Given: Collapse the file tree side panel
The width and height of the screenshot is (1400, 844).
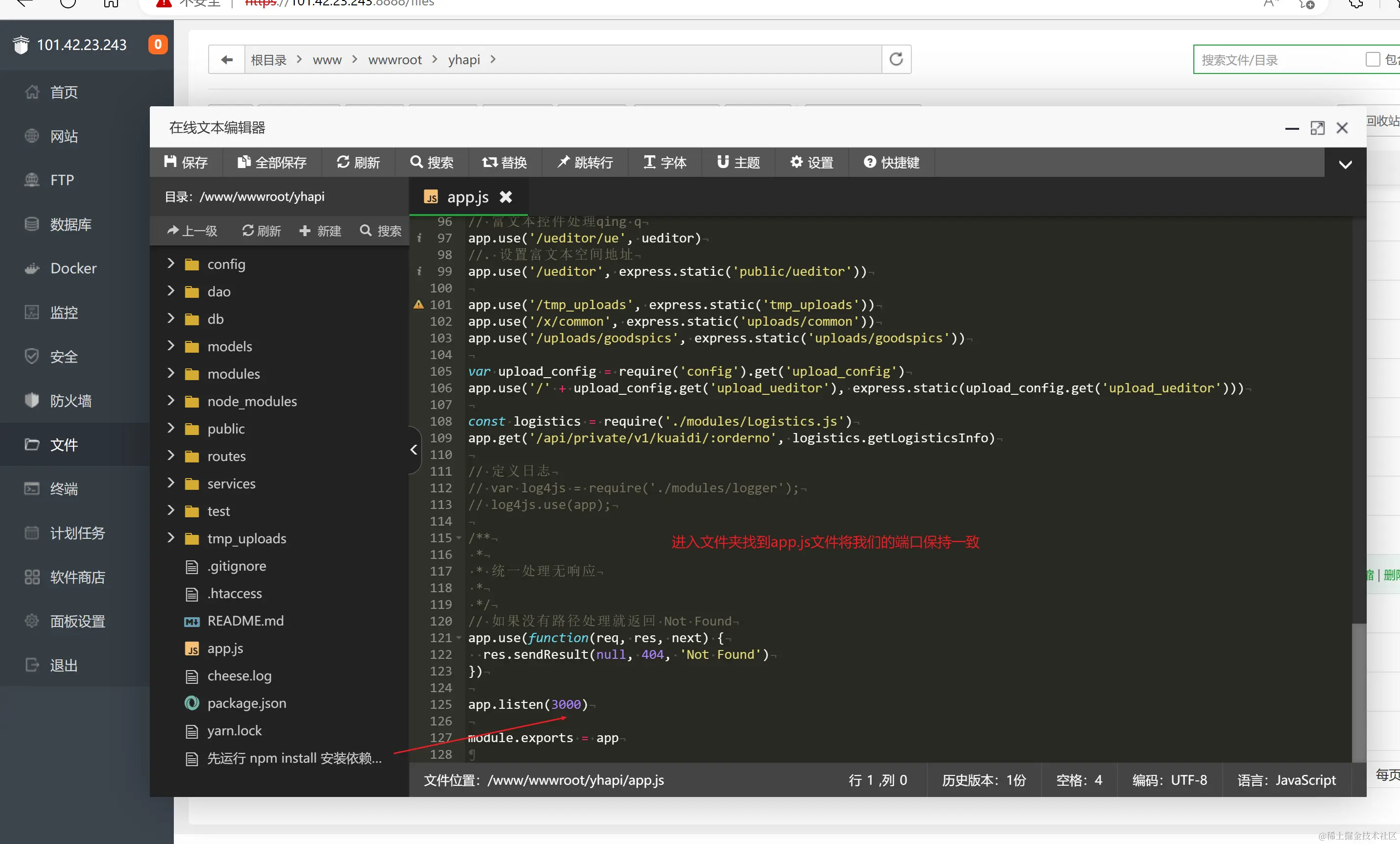Looking at the screenshot, I should (414, 450).
